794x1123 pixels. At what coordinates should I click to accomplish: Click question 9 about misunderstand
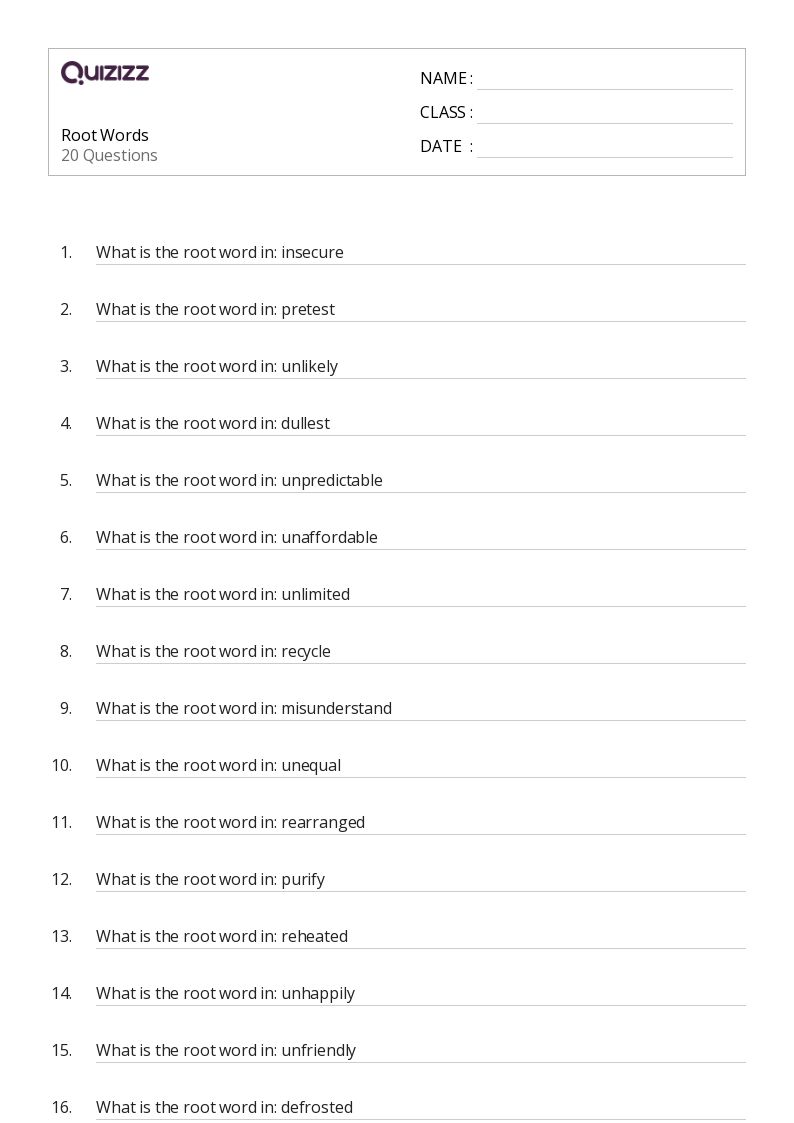coord(243,709)
